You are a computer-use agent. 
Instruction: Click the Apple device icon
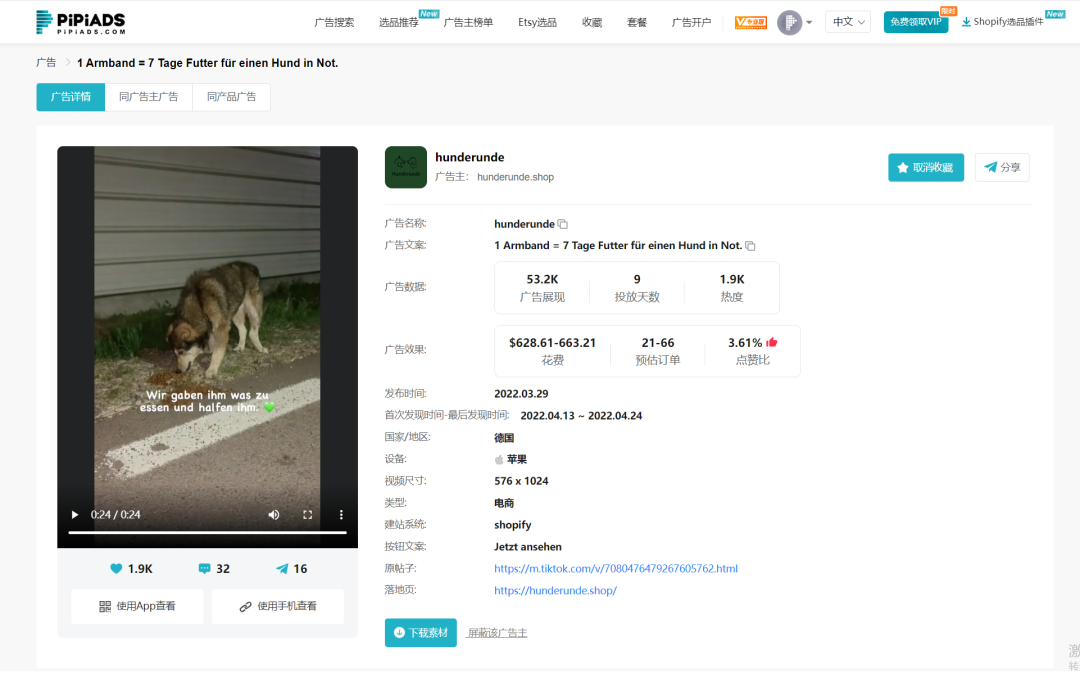click(x=499, y=459)
